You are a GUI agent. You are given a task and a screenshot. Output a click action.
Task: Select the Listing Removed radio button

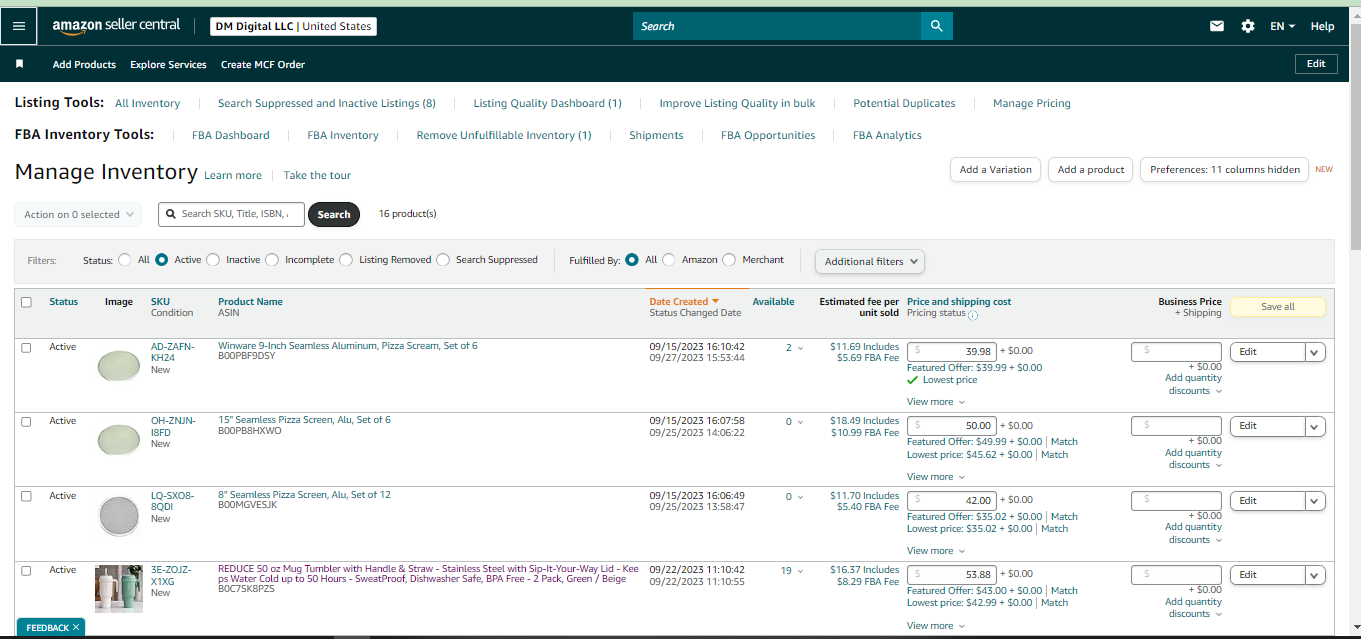coord(346,260)
